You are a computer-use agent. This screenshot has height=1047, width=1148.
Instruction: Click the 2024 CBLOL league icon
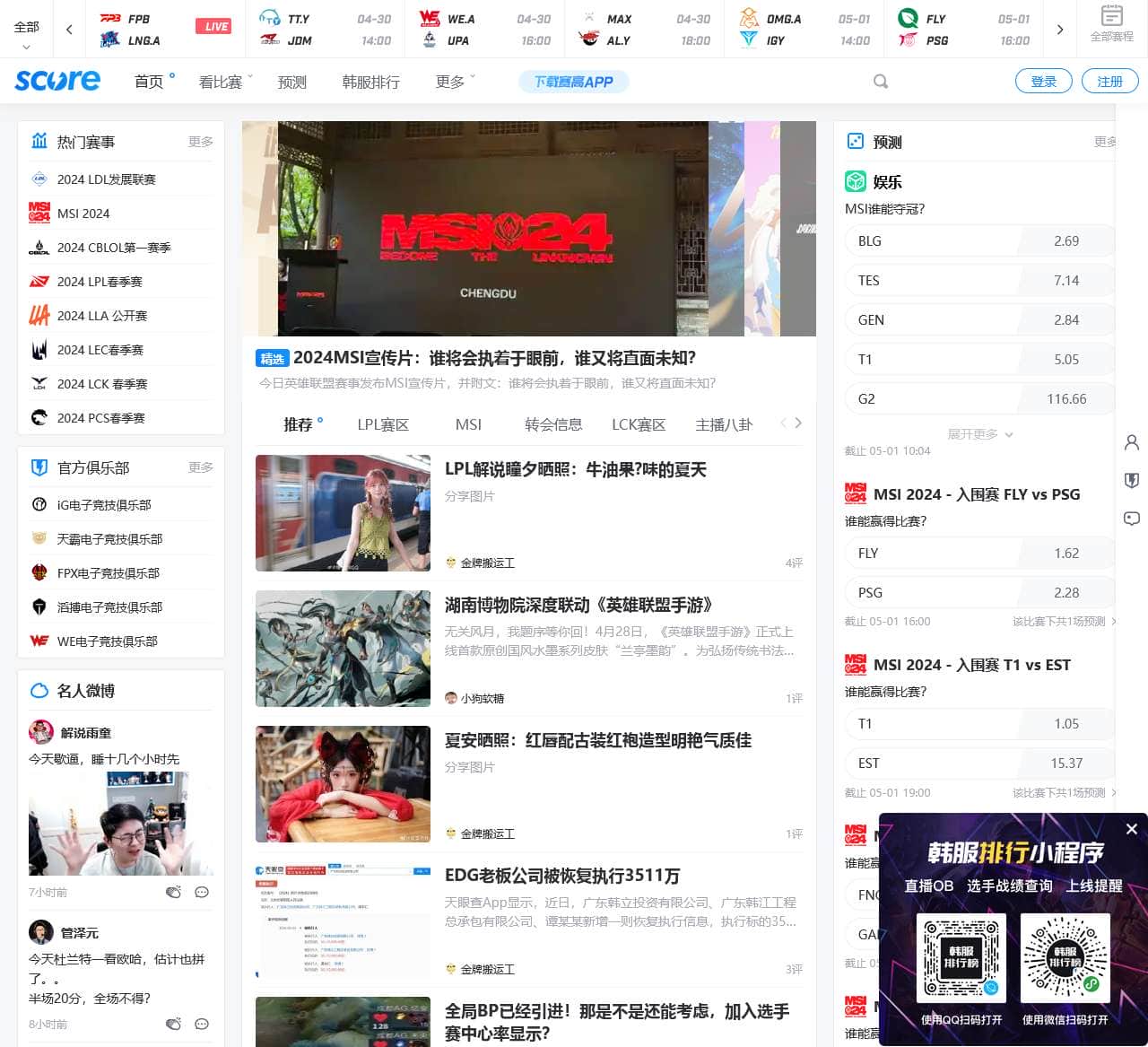[39, 248]
